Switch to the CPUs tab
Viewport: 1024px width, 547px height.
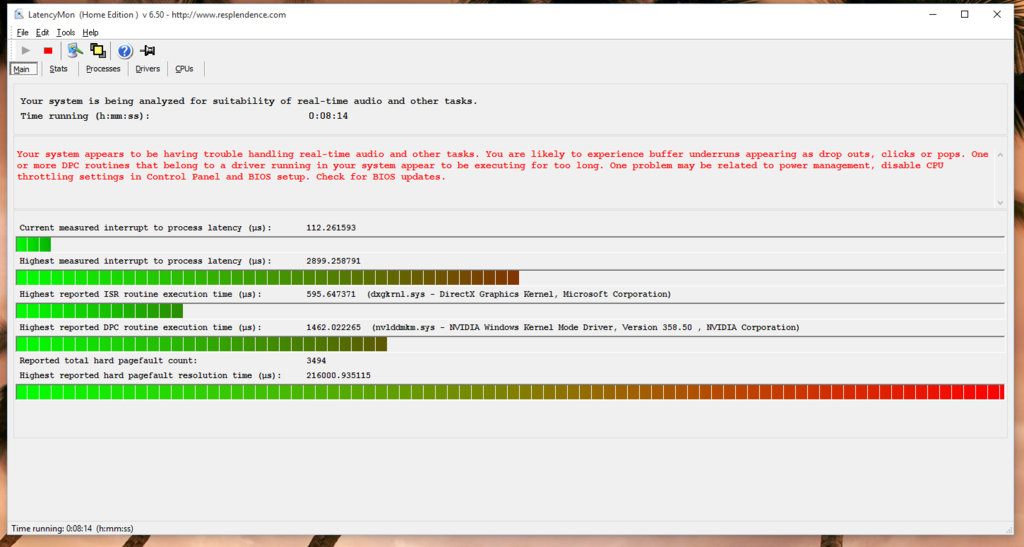tap(185, 69)
